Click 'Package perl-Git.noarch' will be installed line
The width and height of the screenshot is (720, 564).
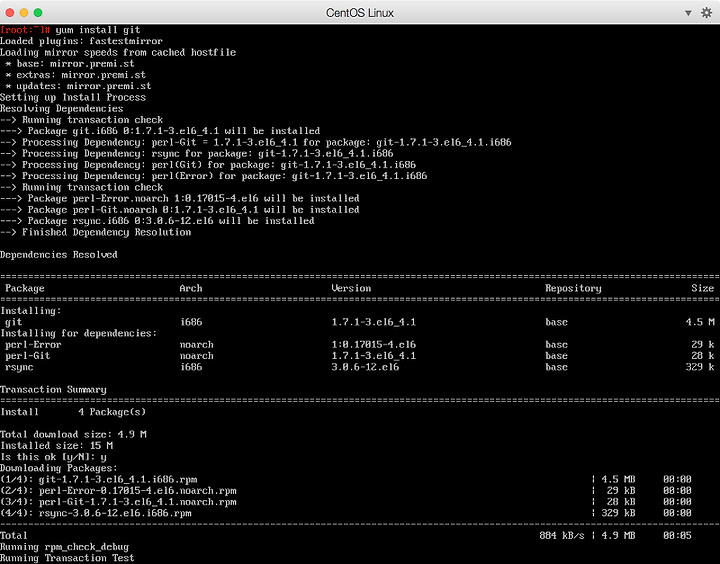(x=180, y=210)
